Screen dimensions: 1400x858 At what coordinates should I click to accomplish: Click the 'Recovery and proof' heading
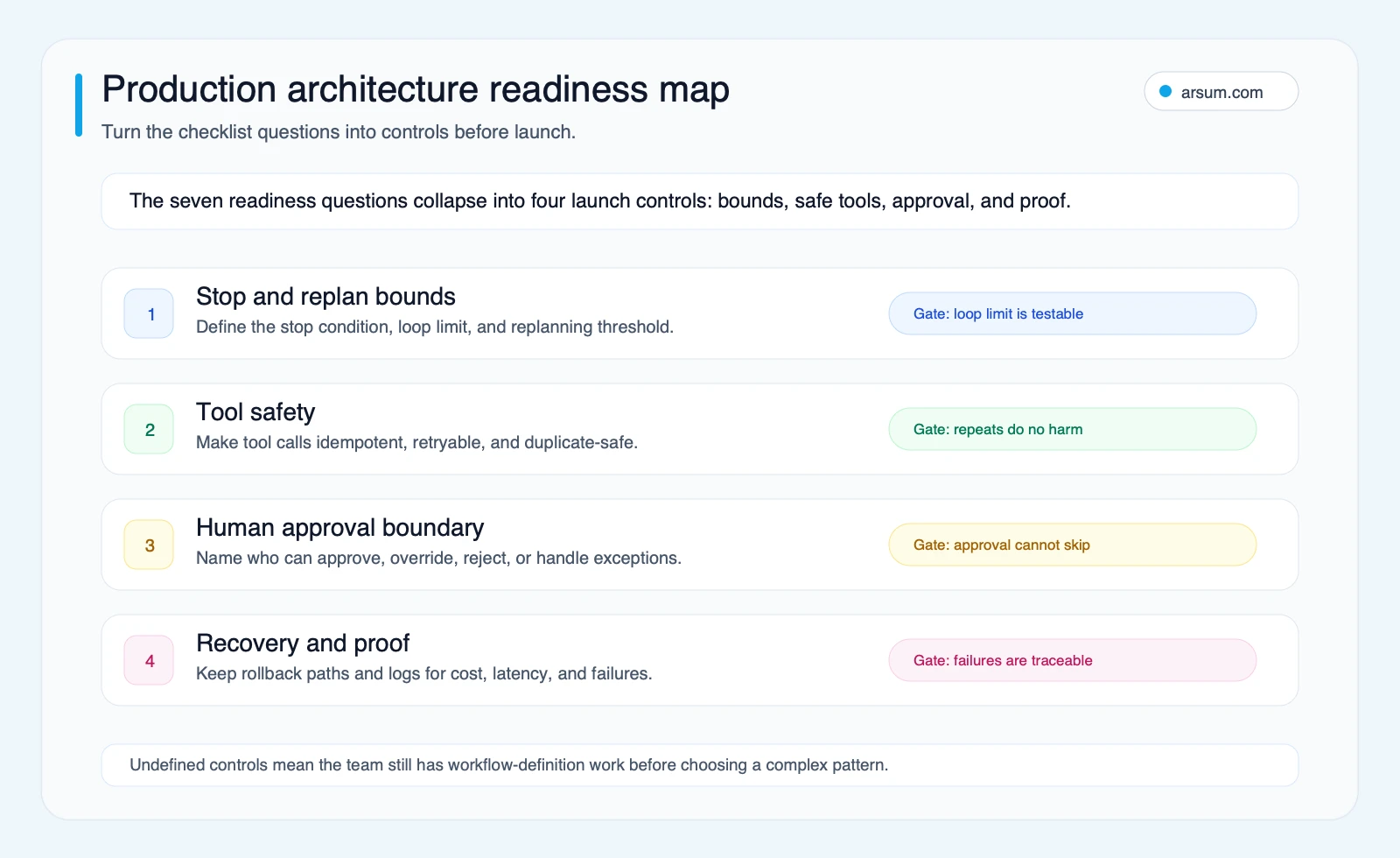303,643
